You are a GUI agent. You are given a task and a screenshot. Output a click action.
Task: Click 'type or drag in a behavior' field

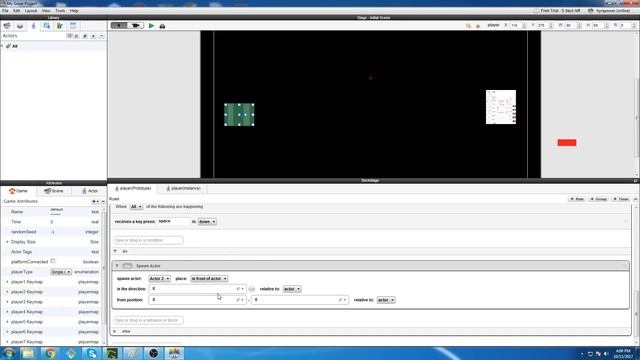click(x=149, y=320)
